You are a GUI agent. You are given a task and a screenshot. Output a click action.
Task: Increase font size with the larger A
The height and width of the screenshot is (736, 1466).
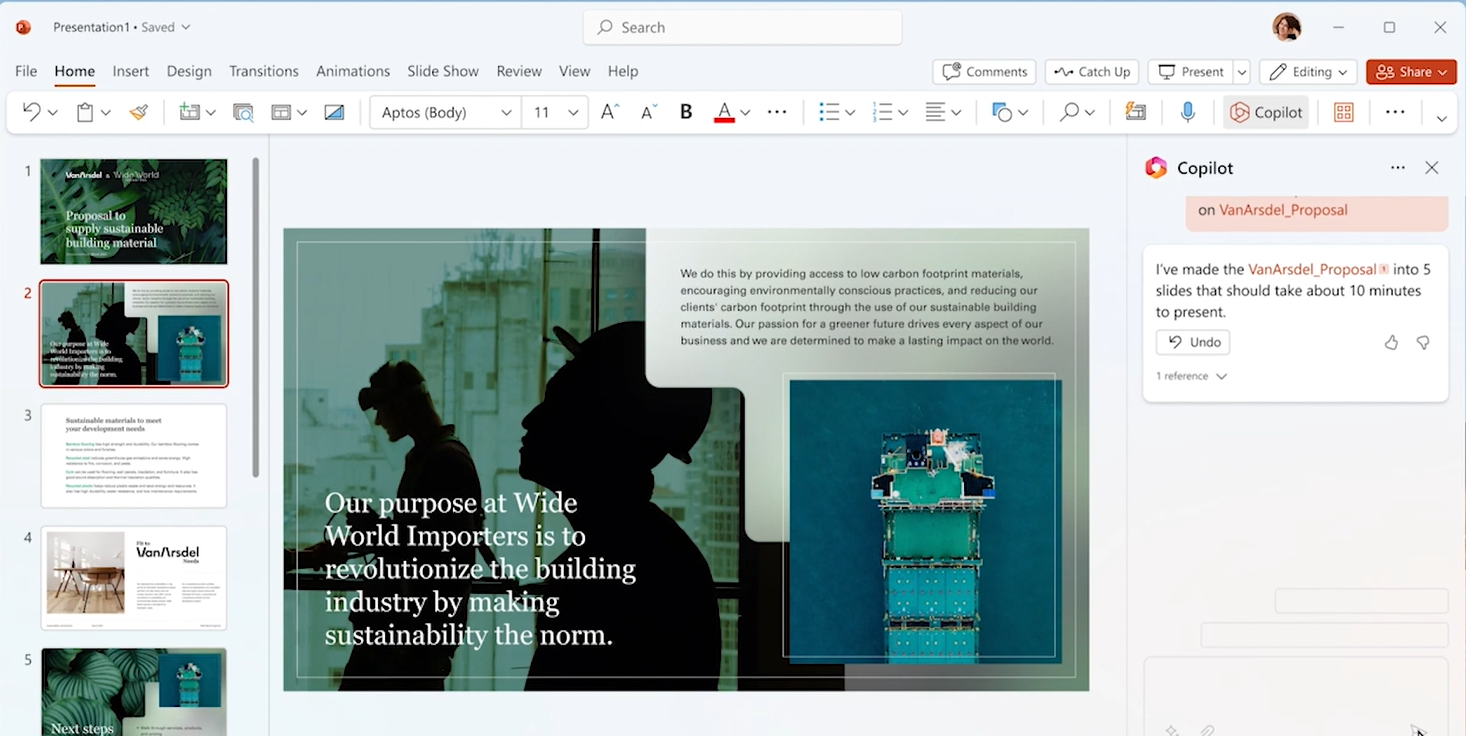(610, 112)
